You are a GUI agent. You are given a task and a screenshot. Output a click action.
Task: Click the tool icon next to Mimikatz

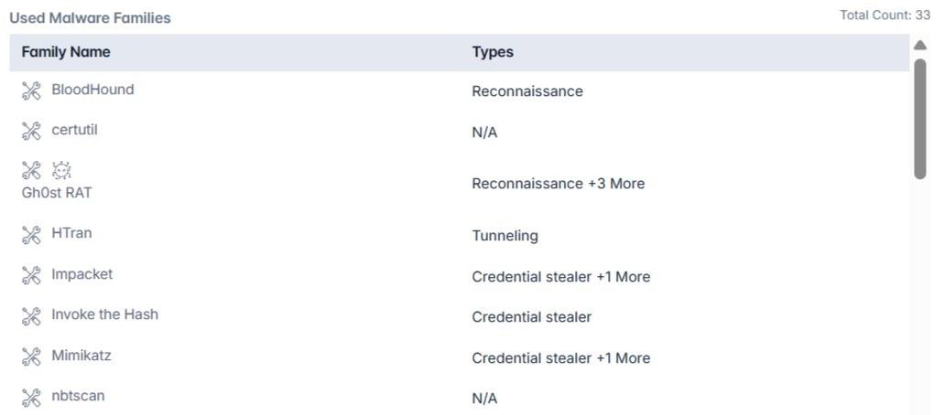click(x=31, y=355)
